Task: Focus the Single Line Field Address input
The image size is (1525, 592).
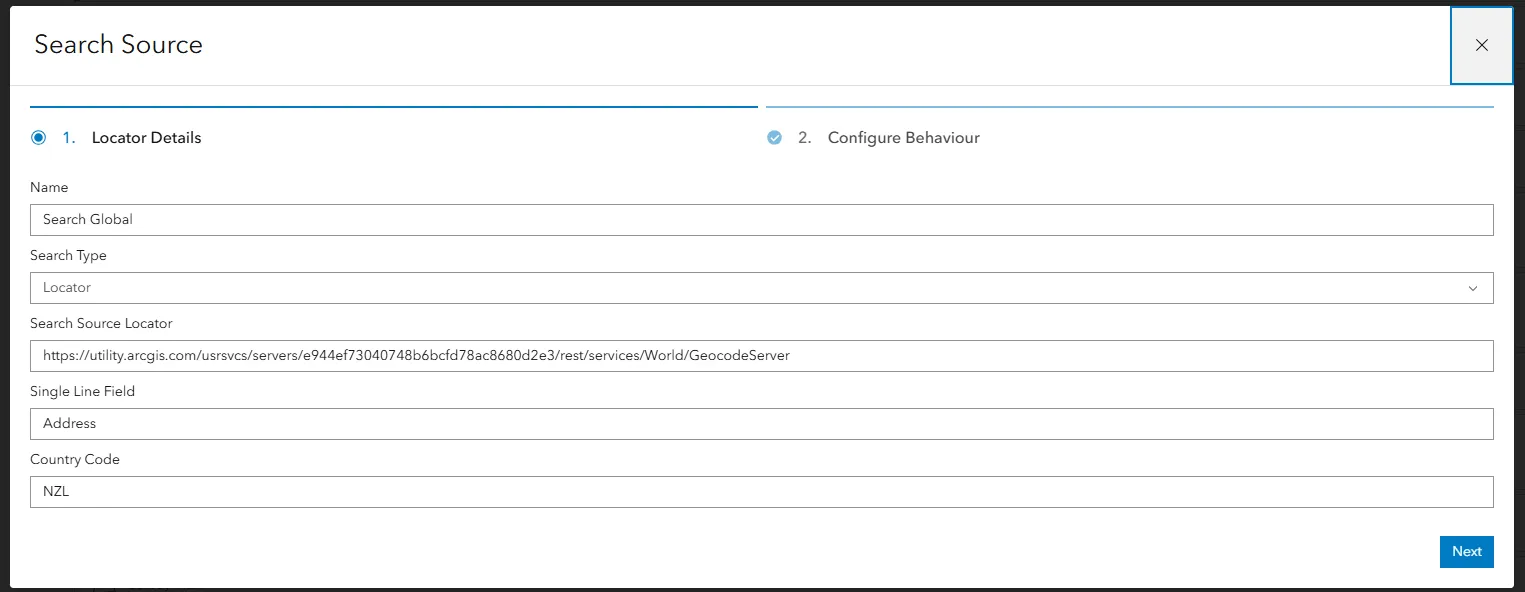Action: (x=762, y=424)
